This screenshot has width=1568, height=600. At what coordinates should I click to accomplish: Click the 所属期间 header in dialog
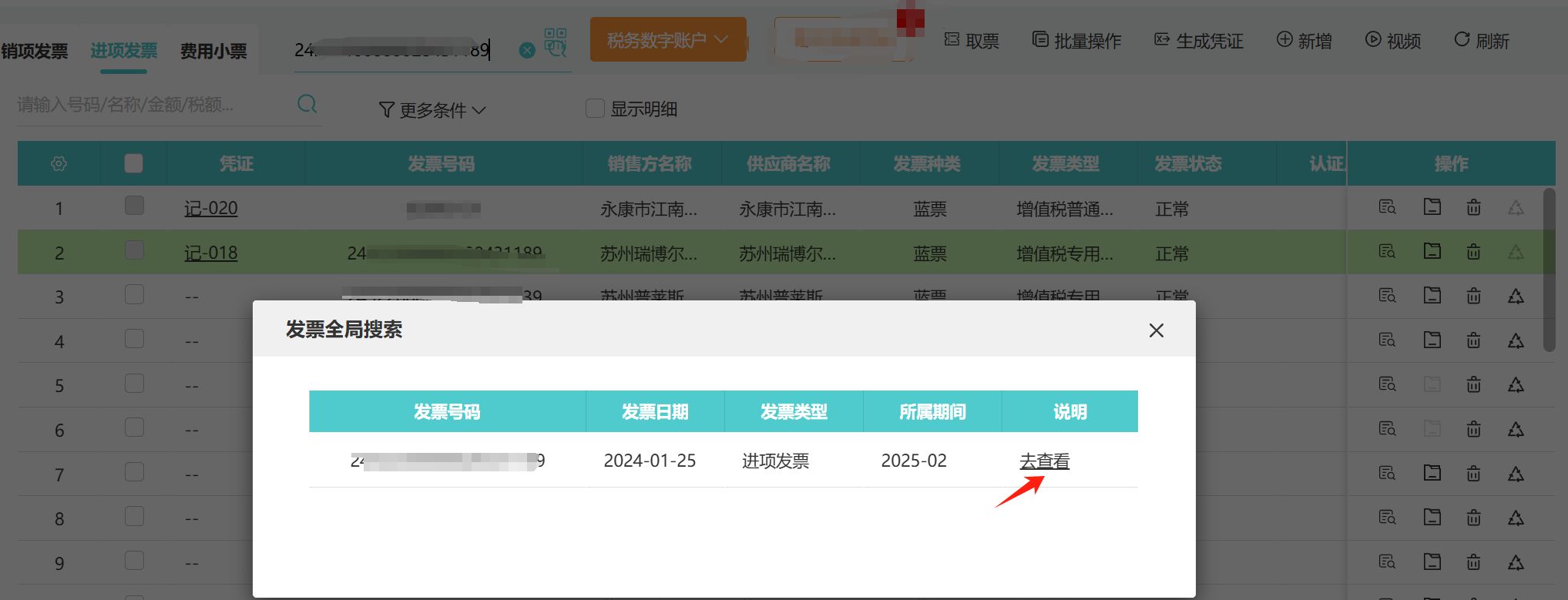[932, 412]
